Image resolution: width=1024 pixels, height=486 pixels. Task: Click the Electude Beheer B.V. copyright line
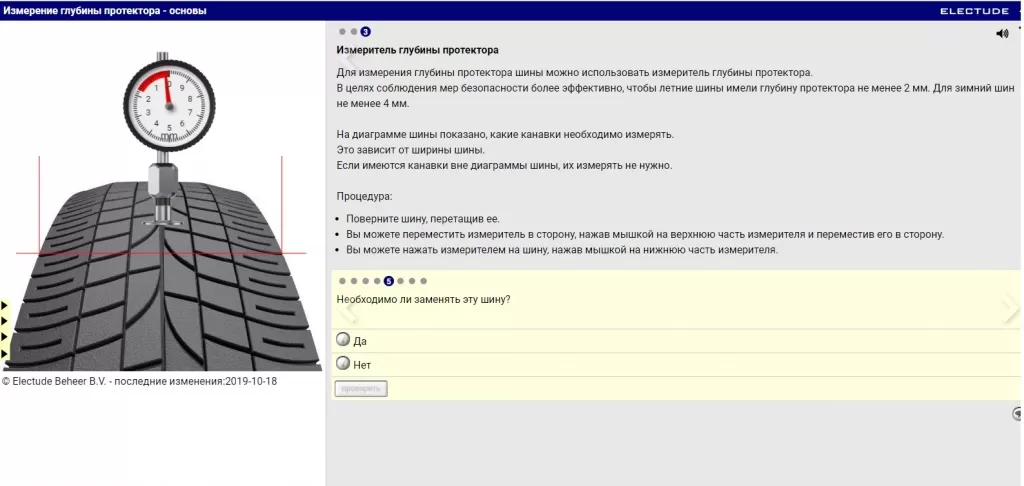click(139, 381)
